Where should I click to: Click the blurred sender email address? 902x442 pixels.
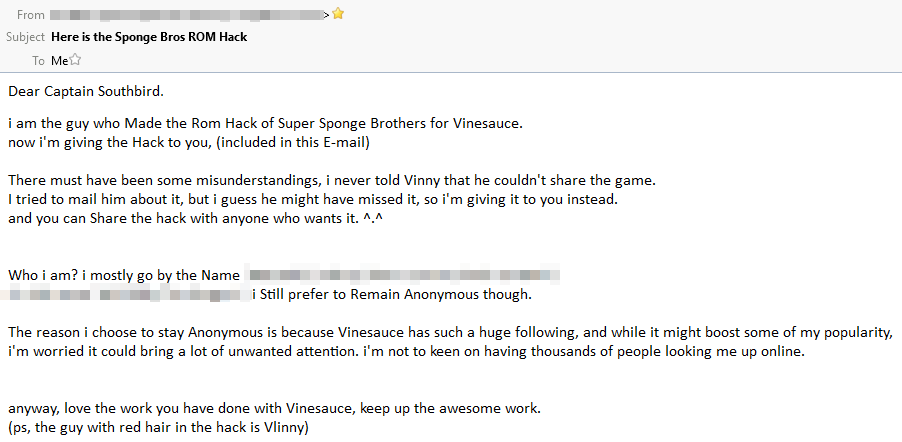pyautogui.click(x=187, y=15)
